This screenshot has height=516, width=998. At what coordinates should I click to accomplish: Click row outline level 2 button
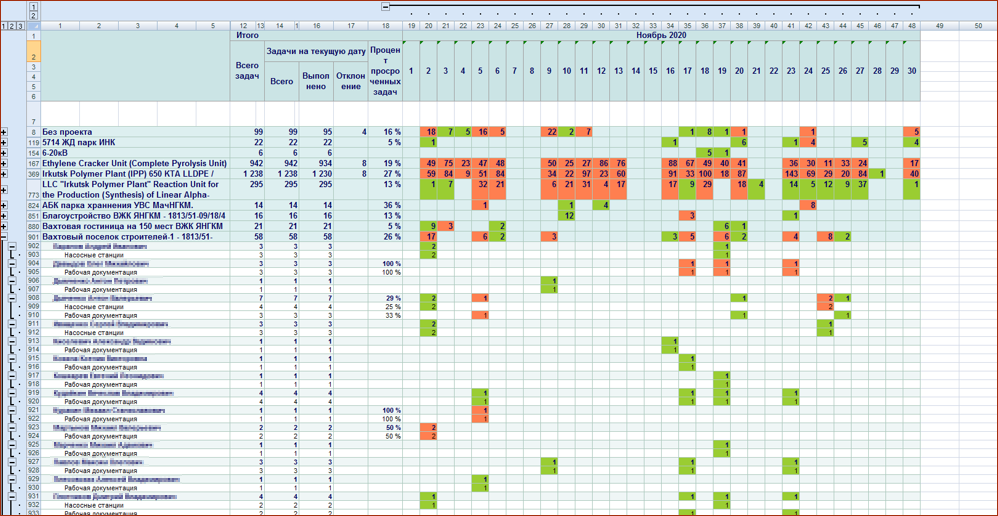coord(11,26)
